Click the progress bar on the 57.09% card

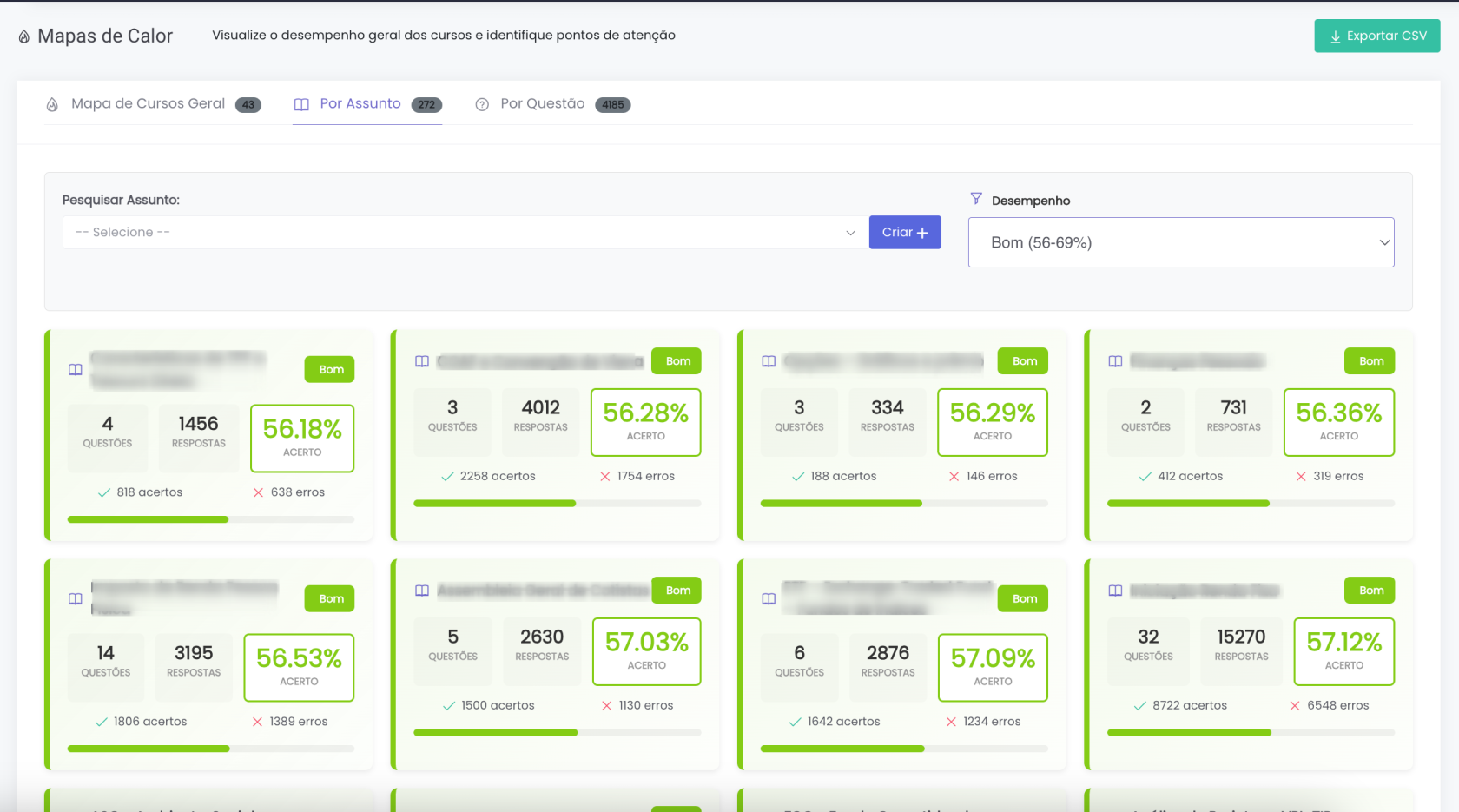pyautogui.click(x=903, y=749)
